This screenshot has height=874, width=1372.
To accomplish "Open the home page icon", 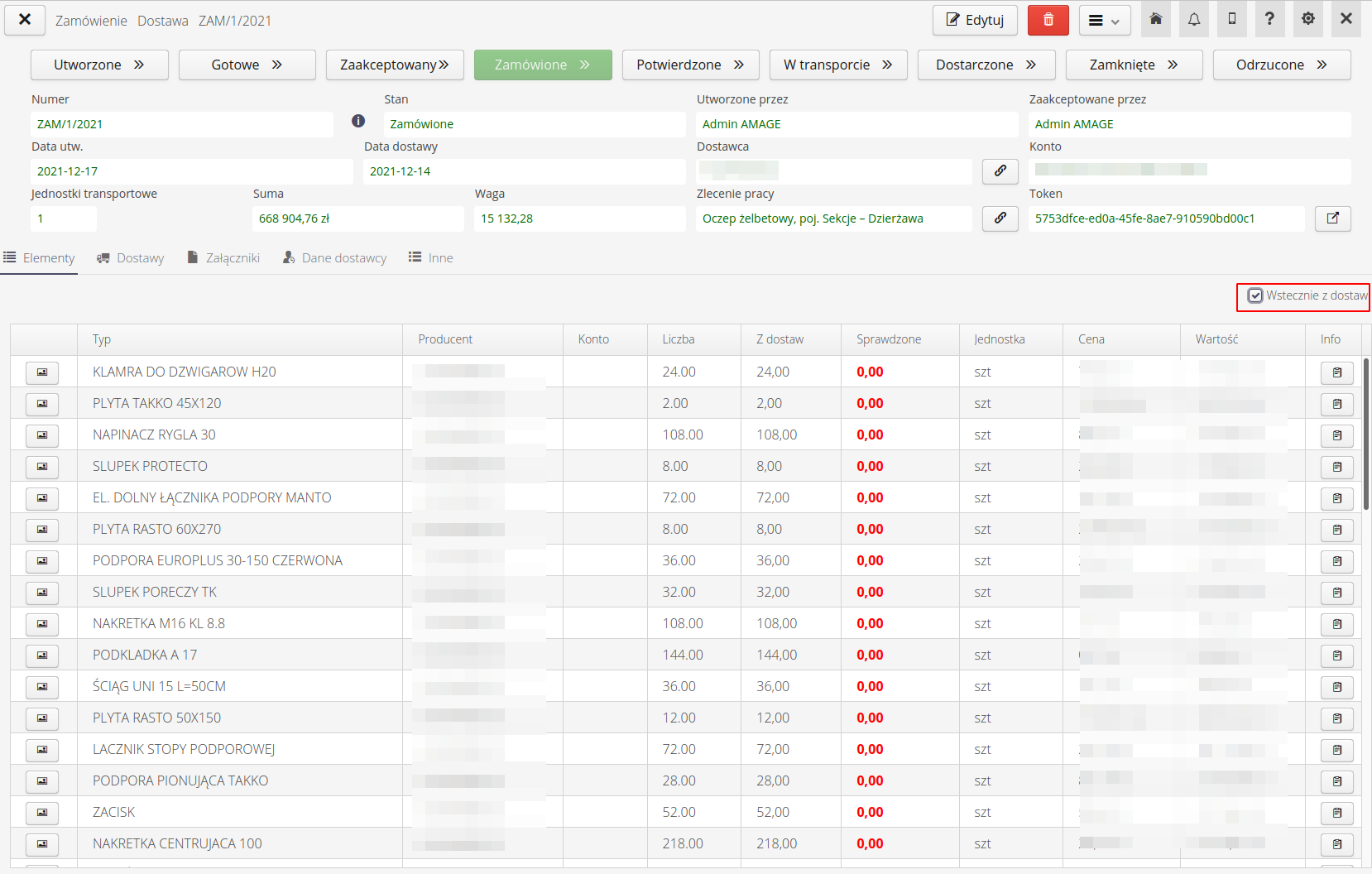I will pos(1156,20).
